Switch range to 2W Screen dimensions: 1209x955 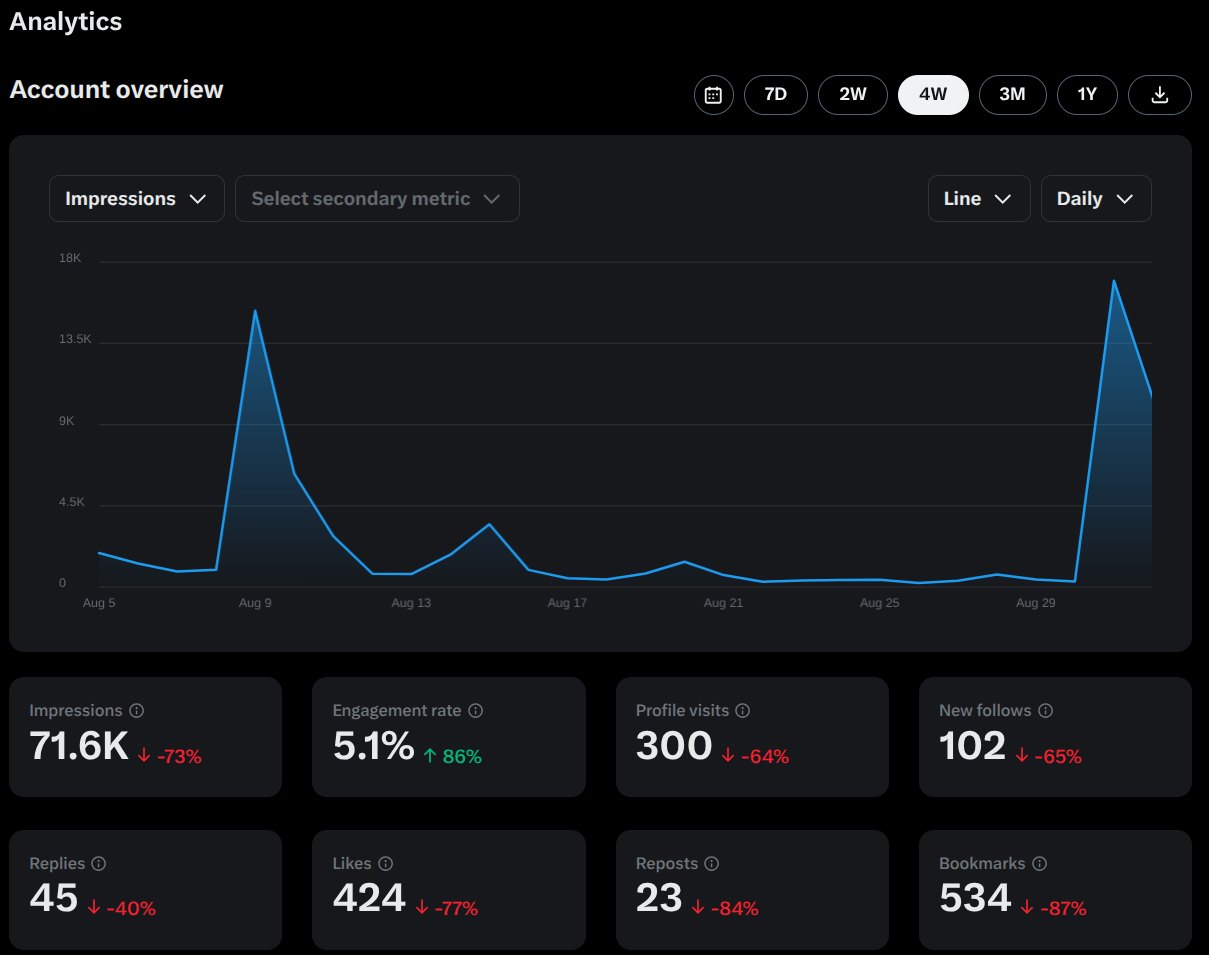(852, 95)
